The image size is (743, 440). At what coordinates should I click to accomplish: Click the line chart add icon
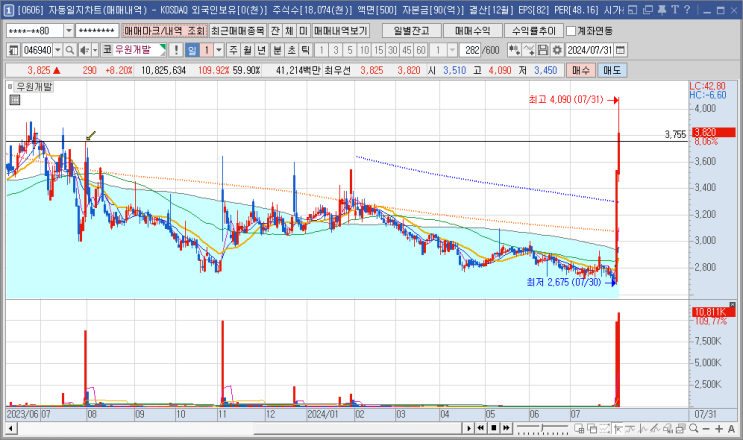(529, 50)
